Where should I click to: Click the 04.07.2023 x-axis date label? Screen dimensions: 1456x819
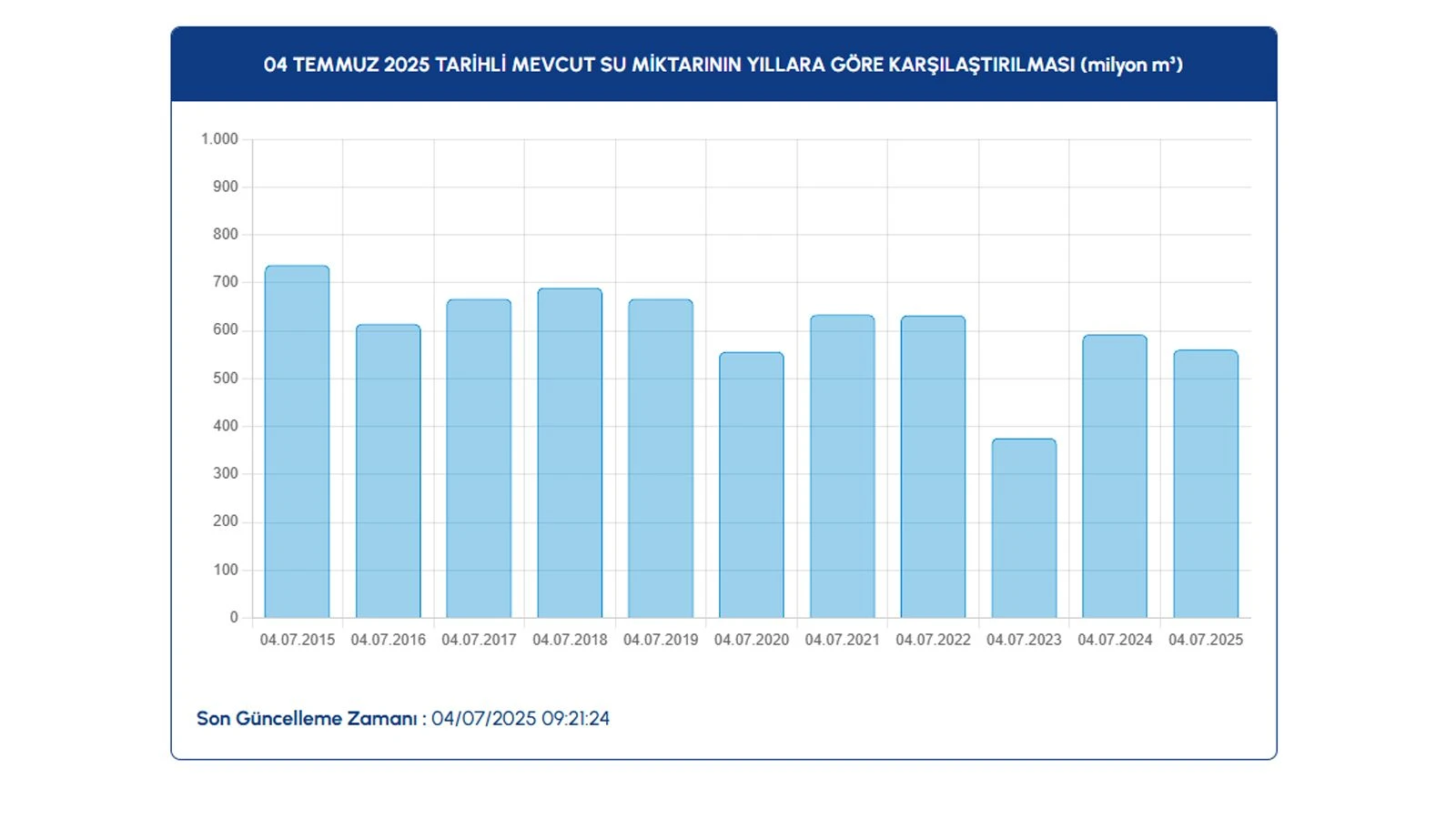pyautogui.click(x=1024, y=640)
